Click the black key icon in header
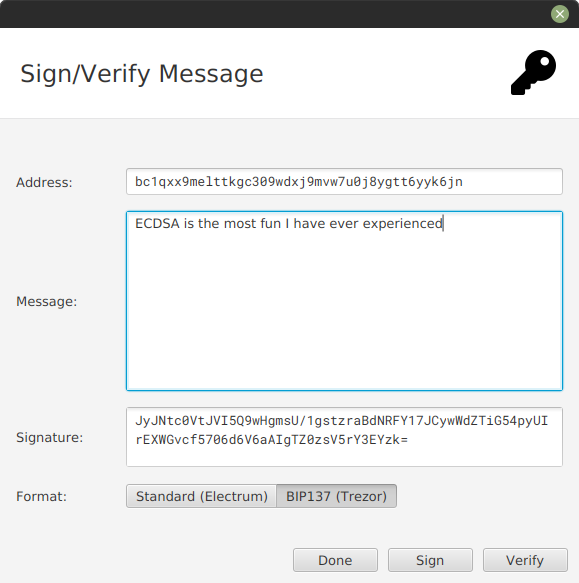Viewport: 579px width, 583px height. click(x=533, y=73)
